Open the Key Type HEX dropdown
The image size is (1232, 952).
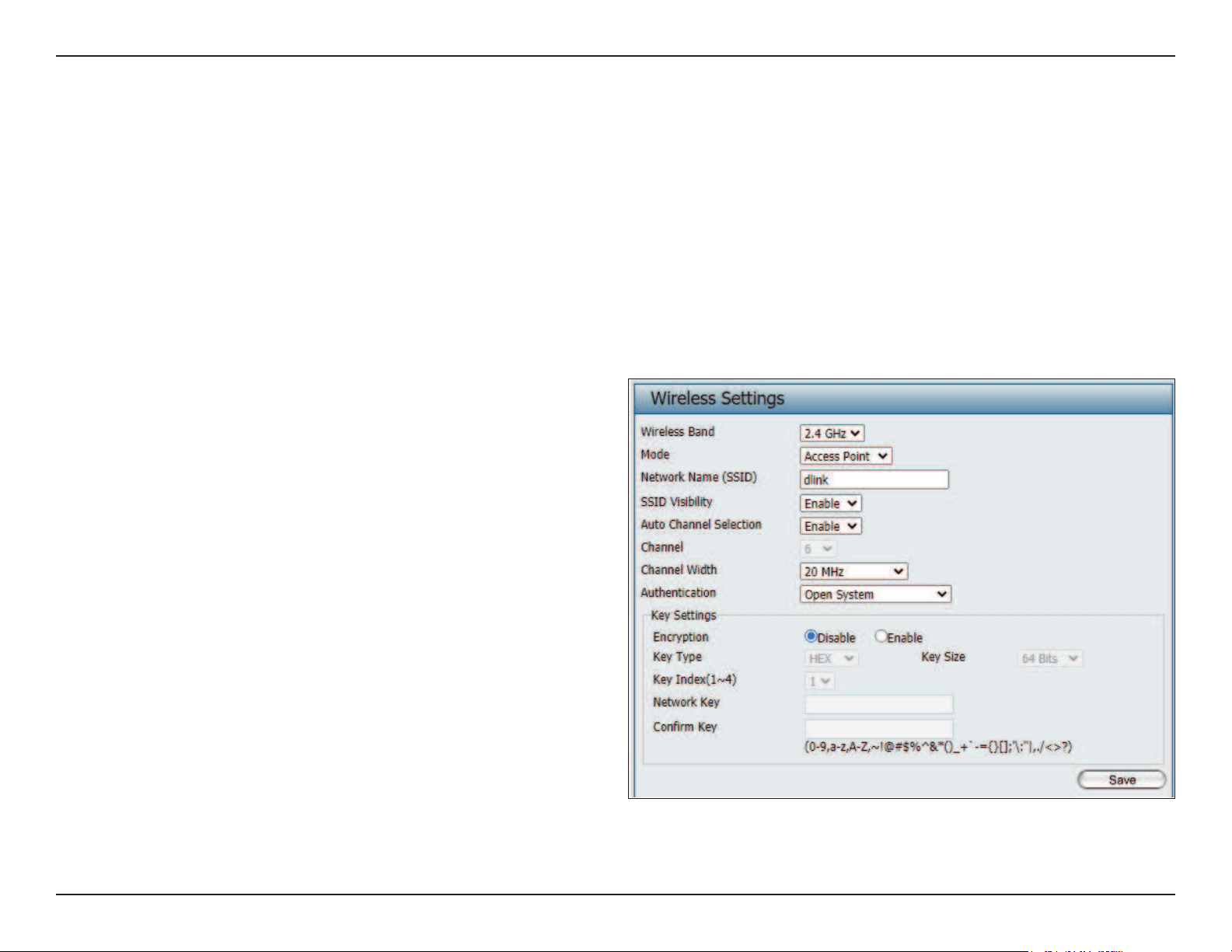[x=831, y=658]
